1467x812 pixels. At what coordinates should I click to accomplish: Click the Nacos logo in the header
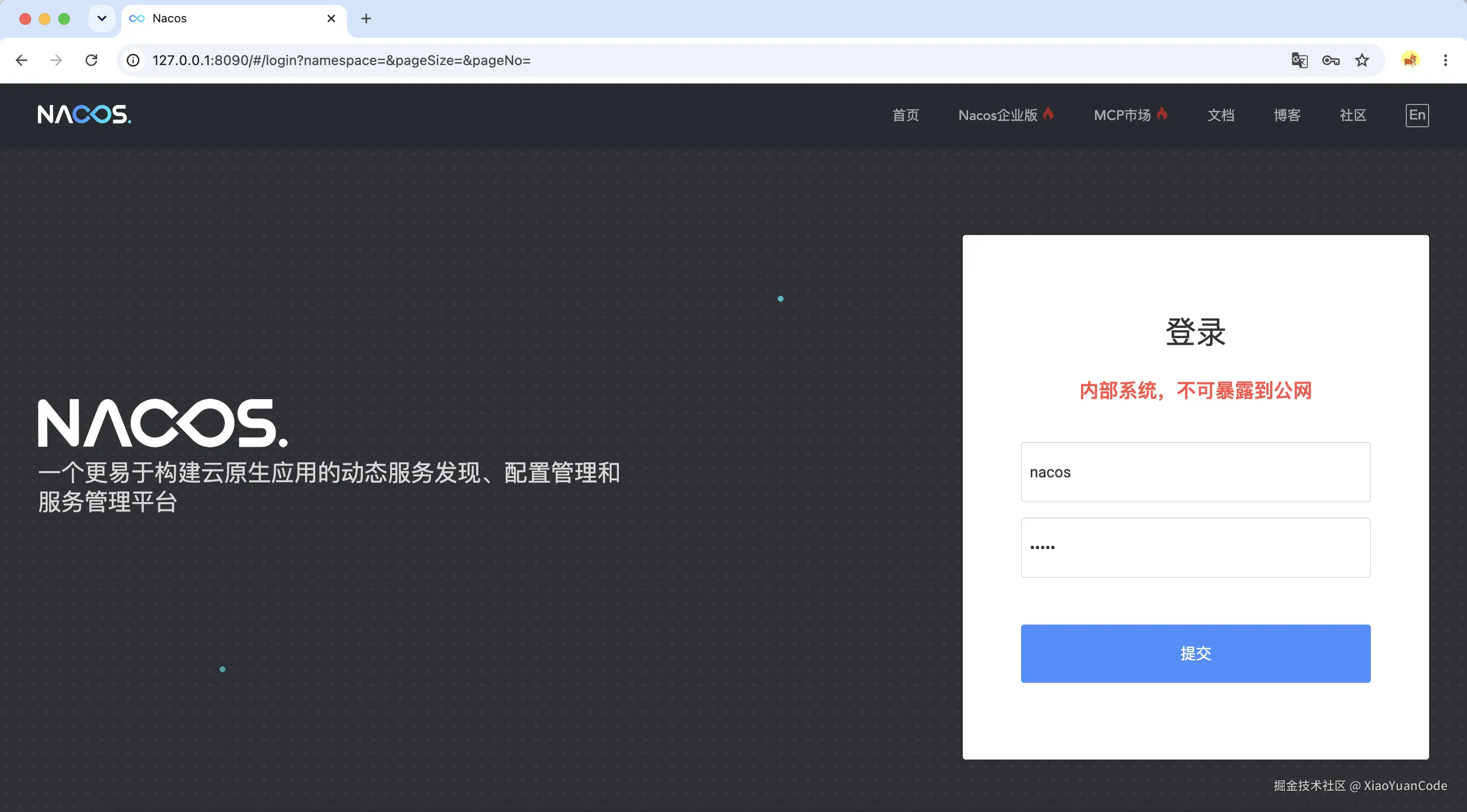coord(85,115)
